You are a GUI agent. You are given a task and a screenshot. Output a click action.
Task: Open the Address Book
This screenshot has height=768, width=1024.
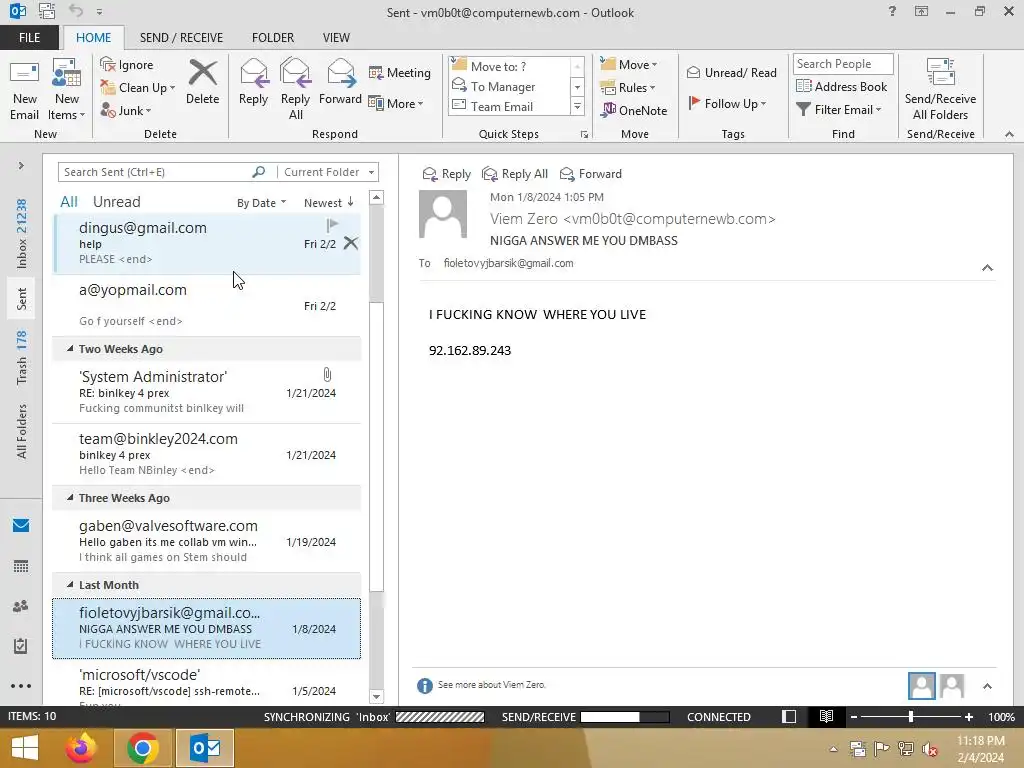click(x=842, y=86)
